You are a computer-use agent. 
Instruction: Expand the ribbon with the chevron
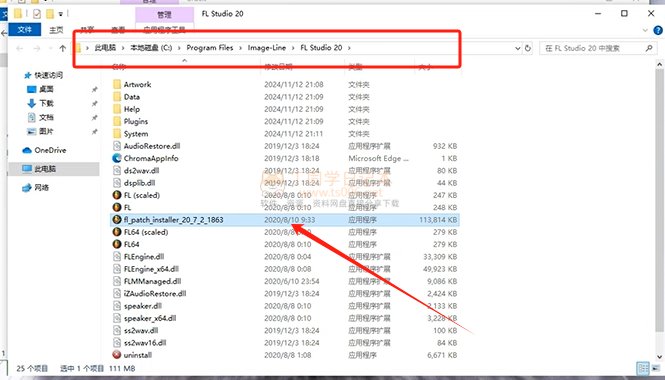(645, 30)
